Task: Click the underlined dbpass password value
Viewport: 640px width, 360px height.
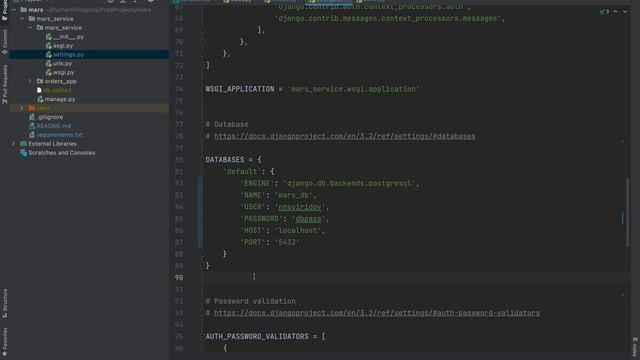Action: [308, 219]
